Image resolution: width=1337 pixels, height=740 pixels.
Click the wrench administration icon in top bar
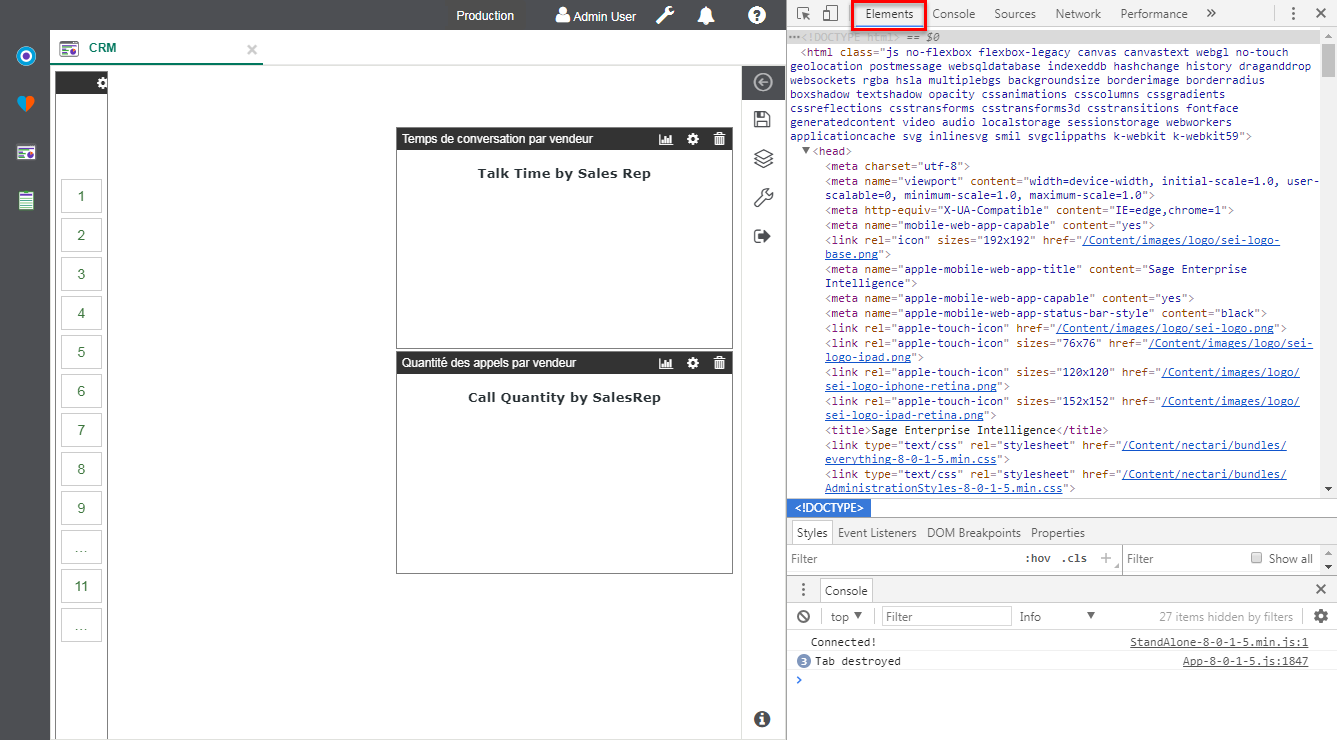click(665, 15)
